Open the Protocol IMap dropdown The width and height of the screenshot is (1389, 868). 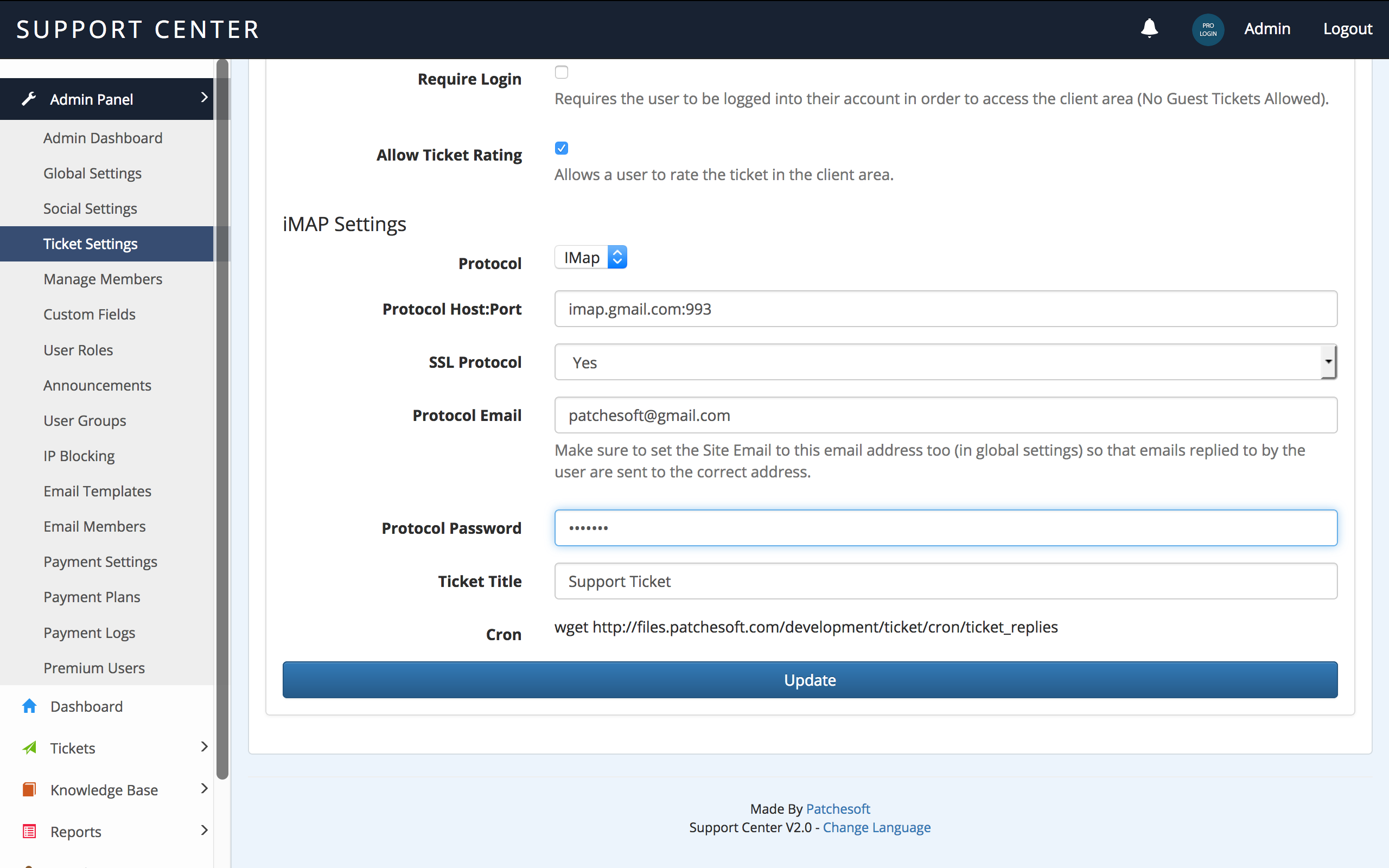(x=591, y=257)
